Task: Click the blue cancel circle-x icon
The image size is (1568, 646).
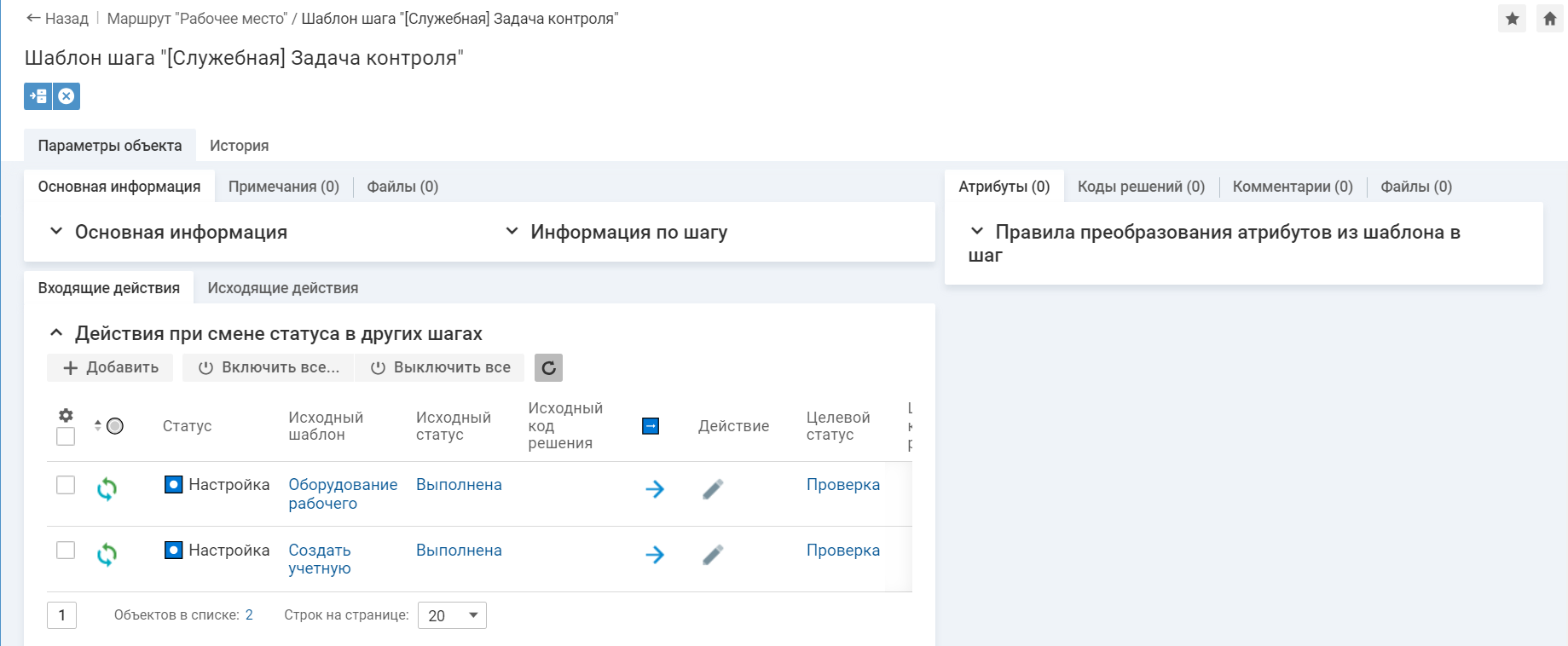Action: pyautogui.click(x=67, y=96)
